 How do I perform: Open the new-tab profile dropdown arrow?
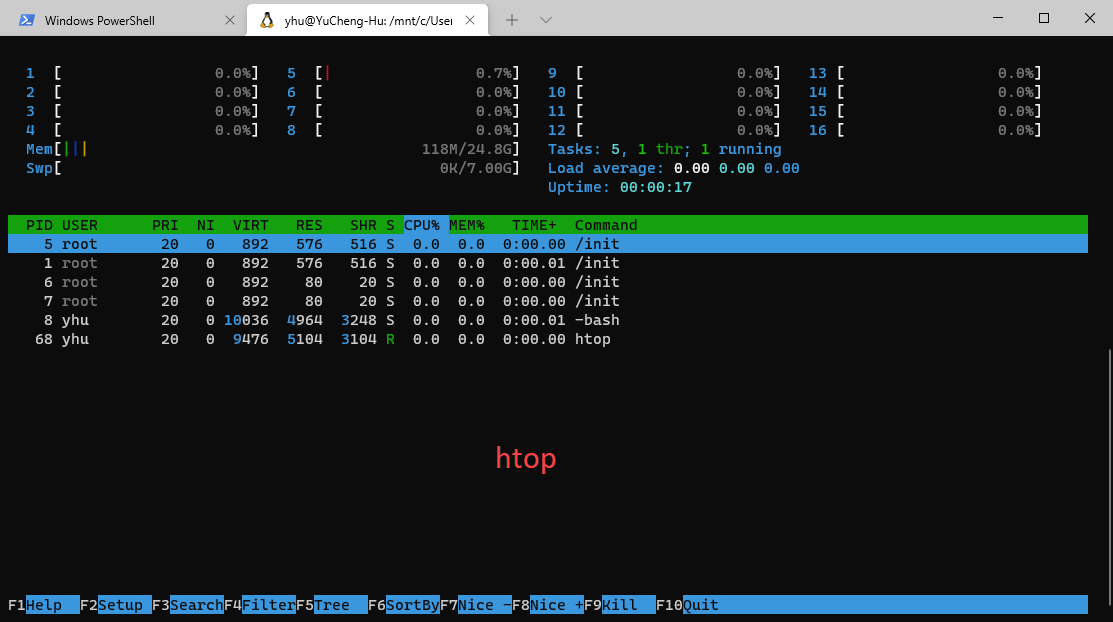(x=545, y=20)
